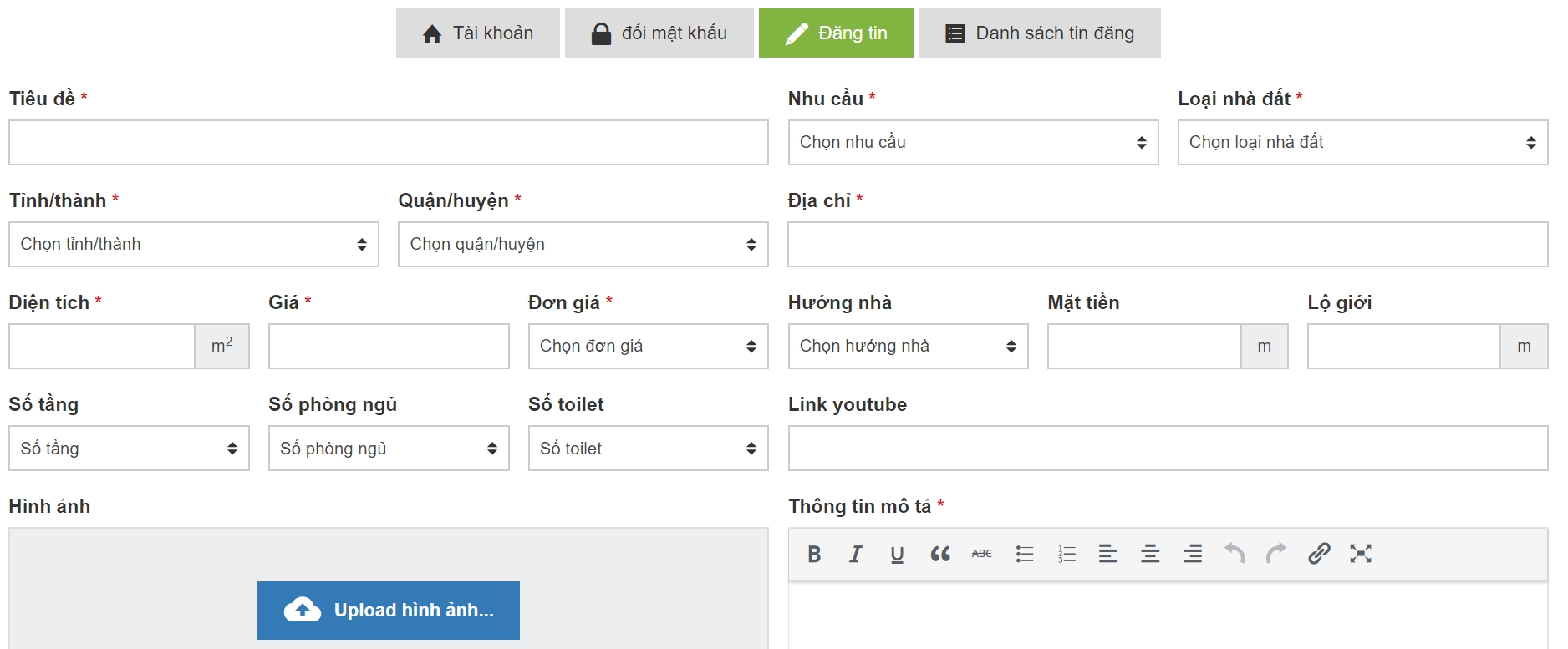Insert a blockquote in the description editor
Image resolution: width=1568 pixels, height=649 pixels.
(x=939, y=554)
